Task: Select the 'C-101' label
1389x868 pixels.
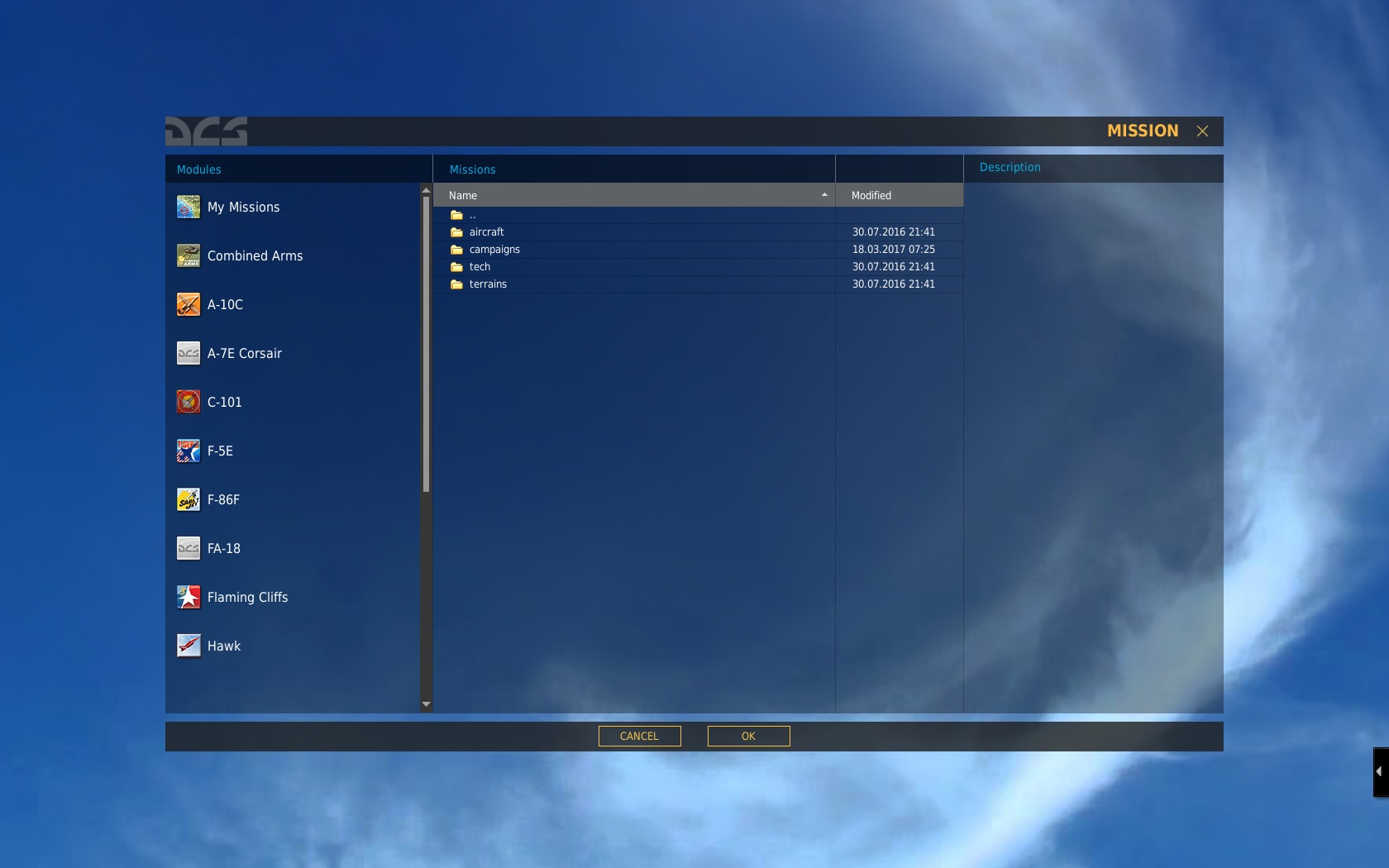Action: 225,402
